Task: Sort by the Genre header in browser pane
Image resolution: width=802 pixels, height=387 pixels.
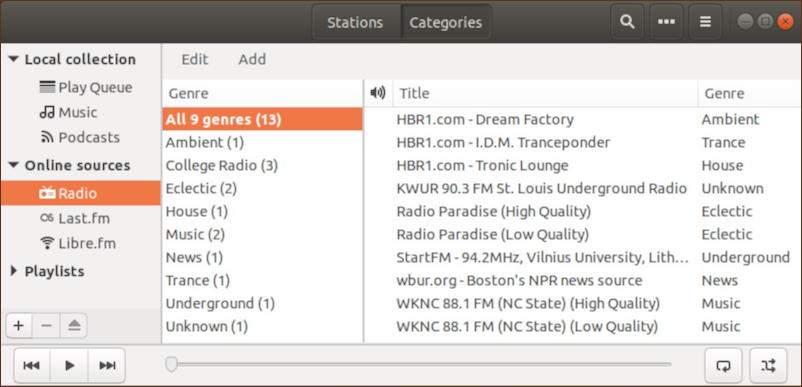Action: tap(262, 93)
